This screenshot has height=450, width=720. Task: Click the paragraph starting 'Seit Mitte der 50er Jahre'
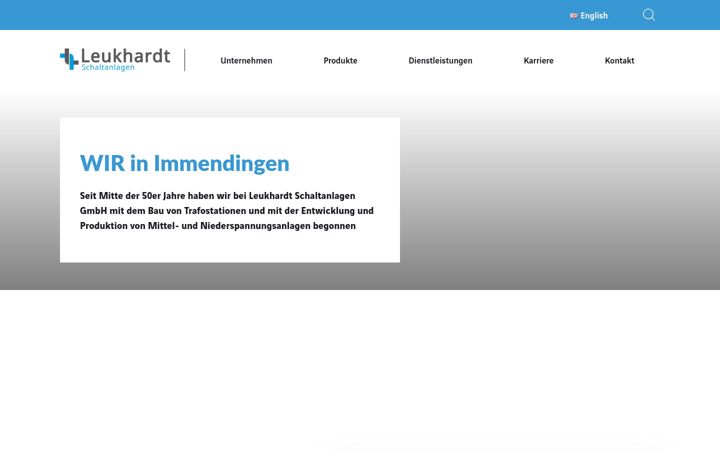(x=227, y=211)
